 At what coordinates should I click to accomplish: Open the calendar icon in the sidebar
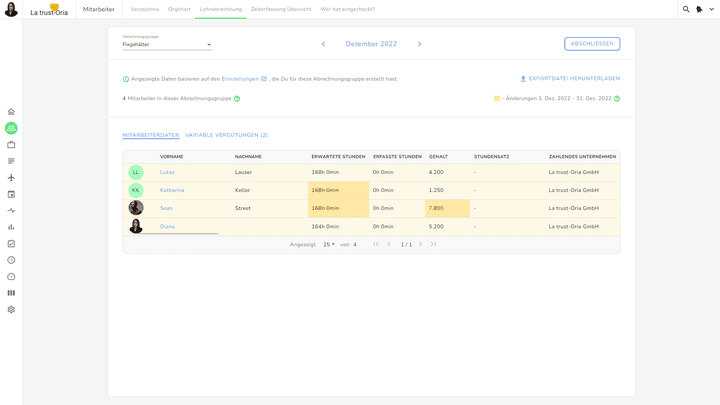click(x=11, y=194)
